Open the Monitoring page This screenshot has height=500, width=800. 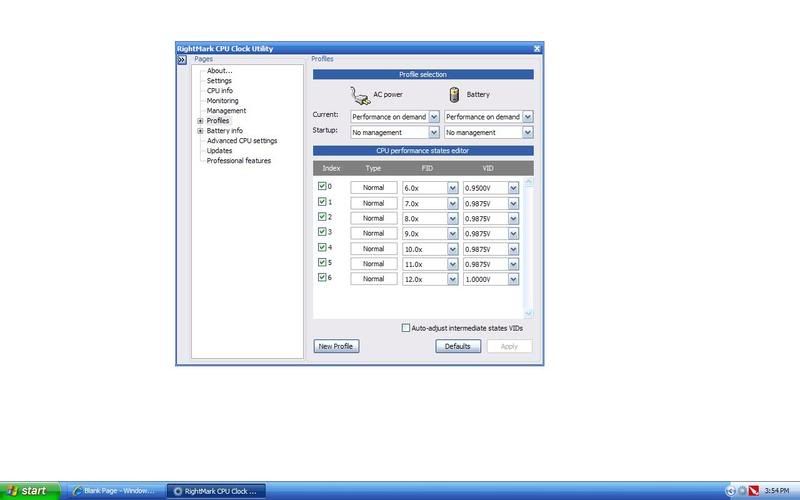[x=222, y=101]
